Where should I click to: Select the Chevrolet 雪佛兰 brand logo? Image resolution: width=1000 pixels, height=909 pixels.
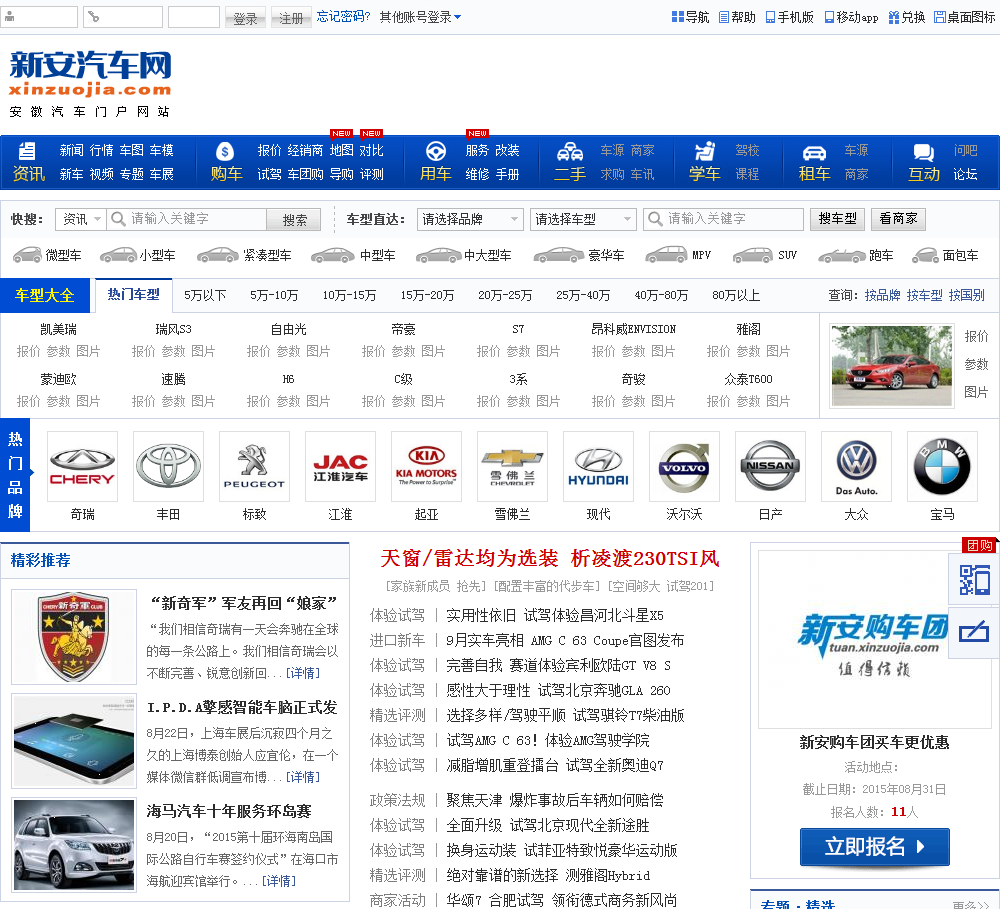coord(513,466)
